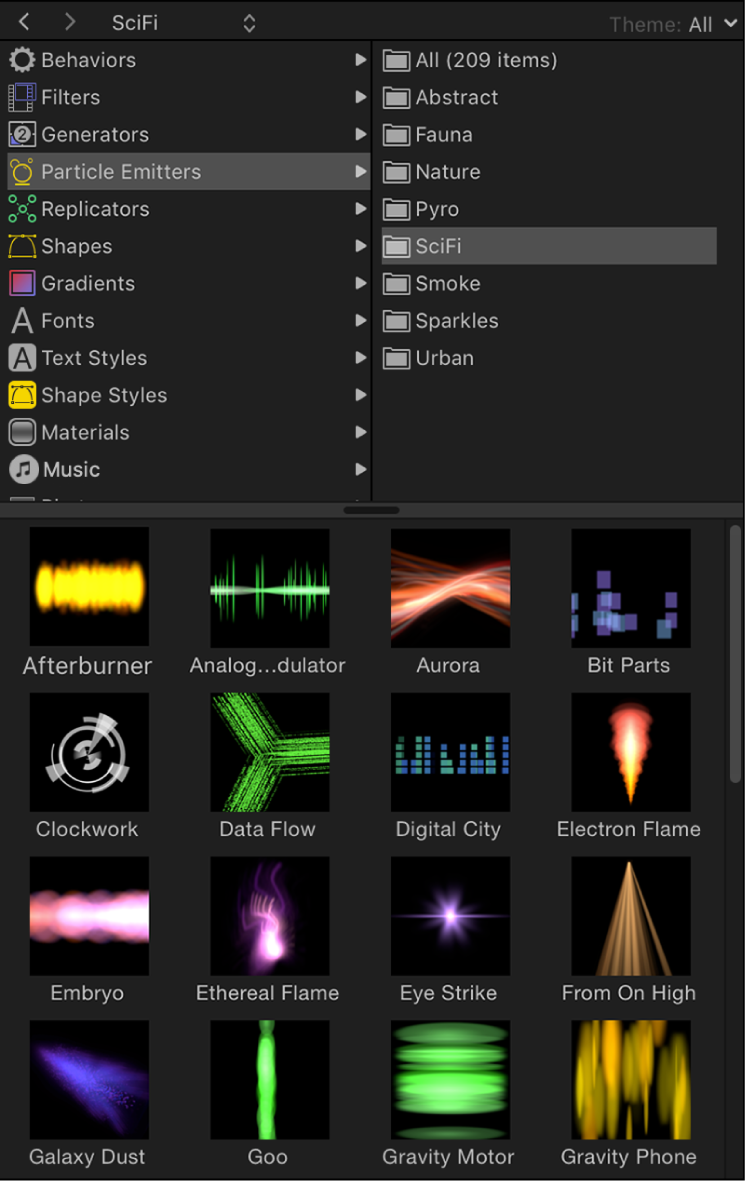
Task: Click the Shape Styles icon
Action: [22, 395]
